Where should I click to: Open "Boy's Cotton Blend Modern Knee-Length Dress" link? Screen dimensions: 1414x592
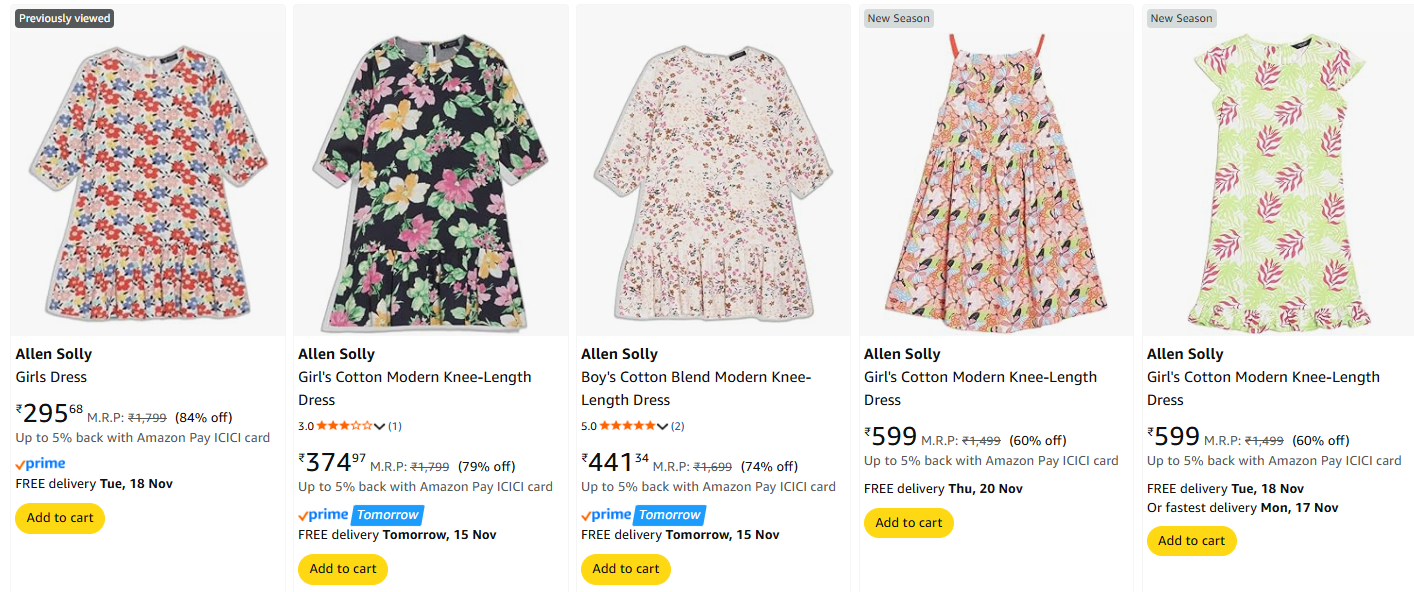[x=696, y=388]
